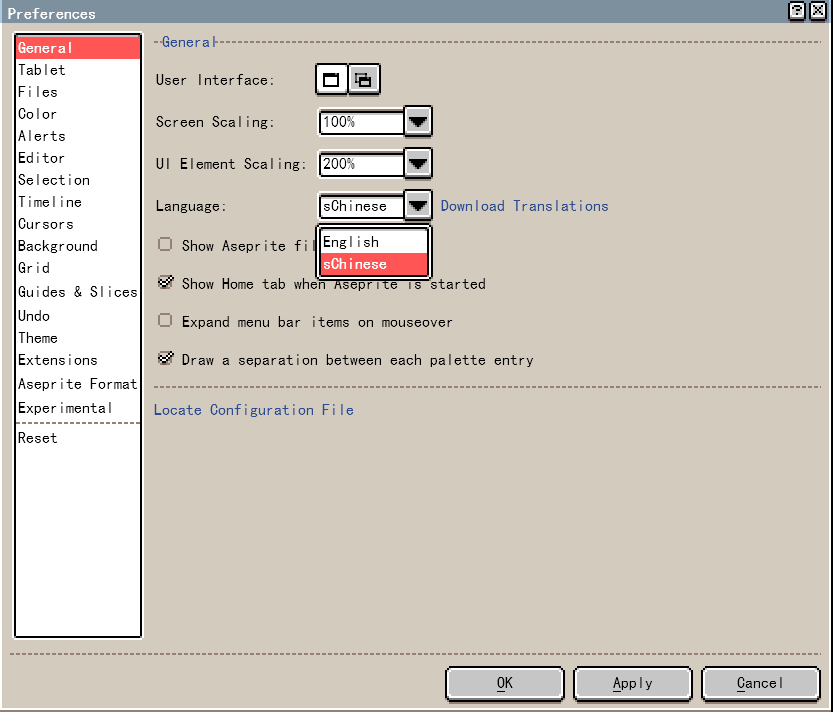Enable Expand menu bar items on mouseover
The width and height of the screenshot is (833, 712).
165,320
